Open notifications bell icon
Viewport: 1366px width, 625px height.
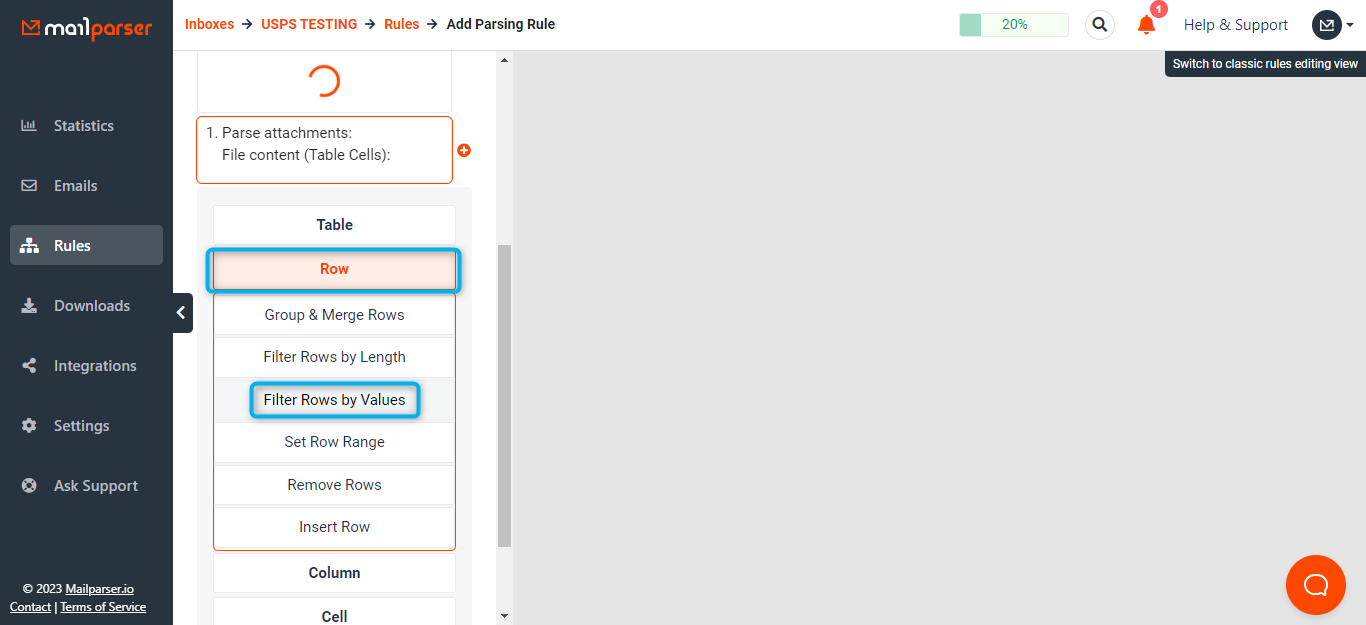(x=1147, y=25)
